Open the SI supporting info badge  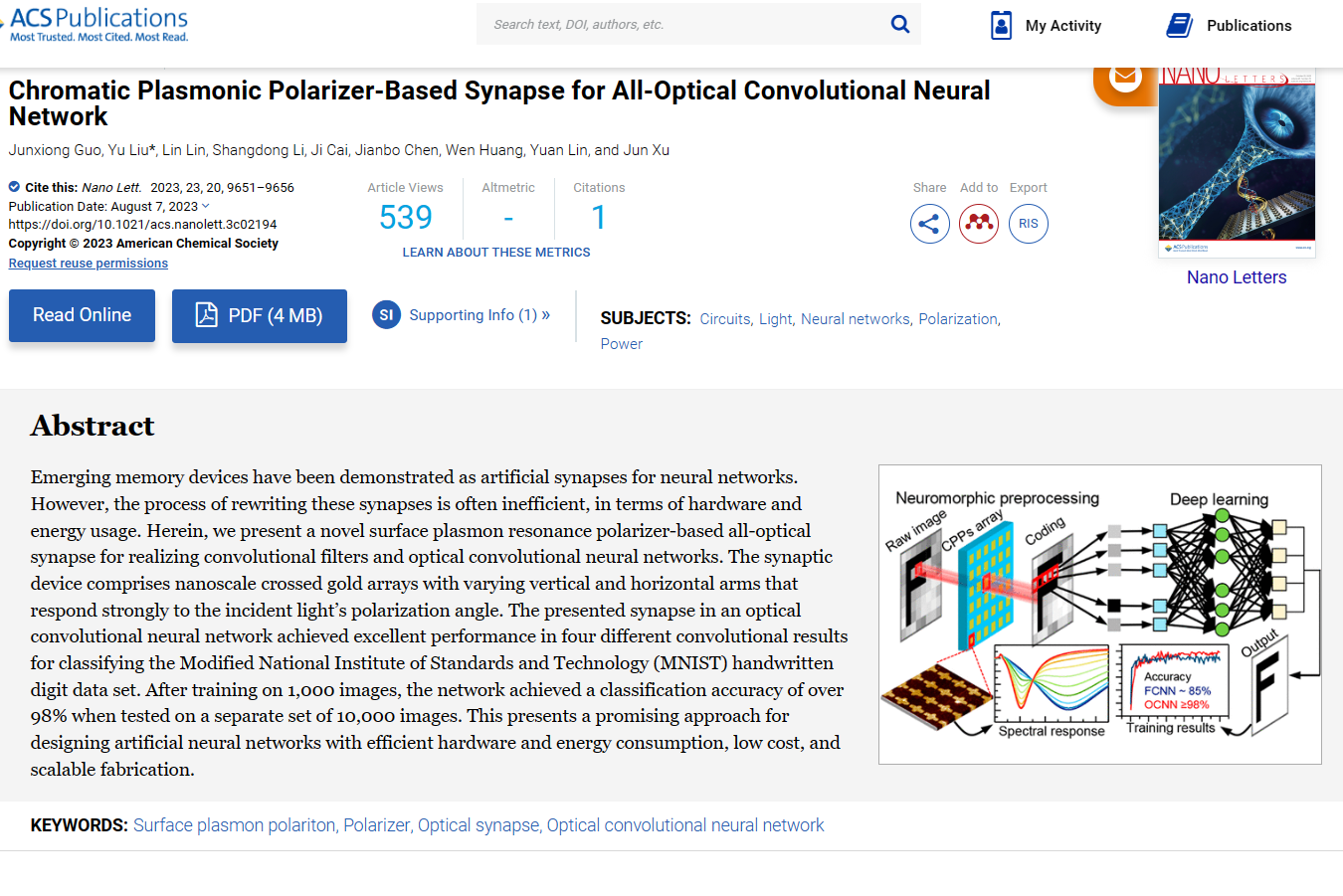coord(386,314)
